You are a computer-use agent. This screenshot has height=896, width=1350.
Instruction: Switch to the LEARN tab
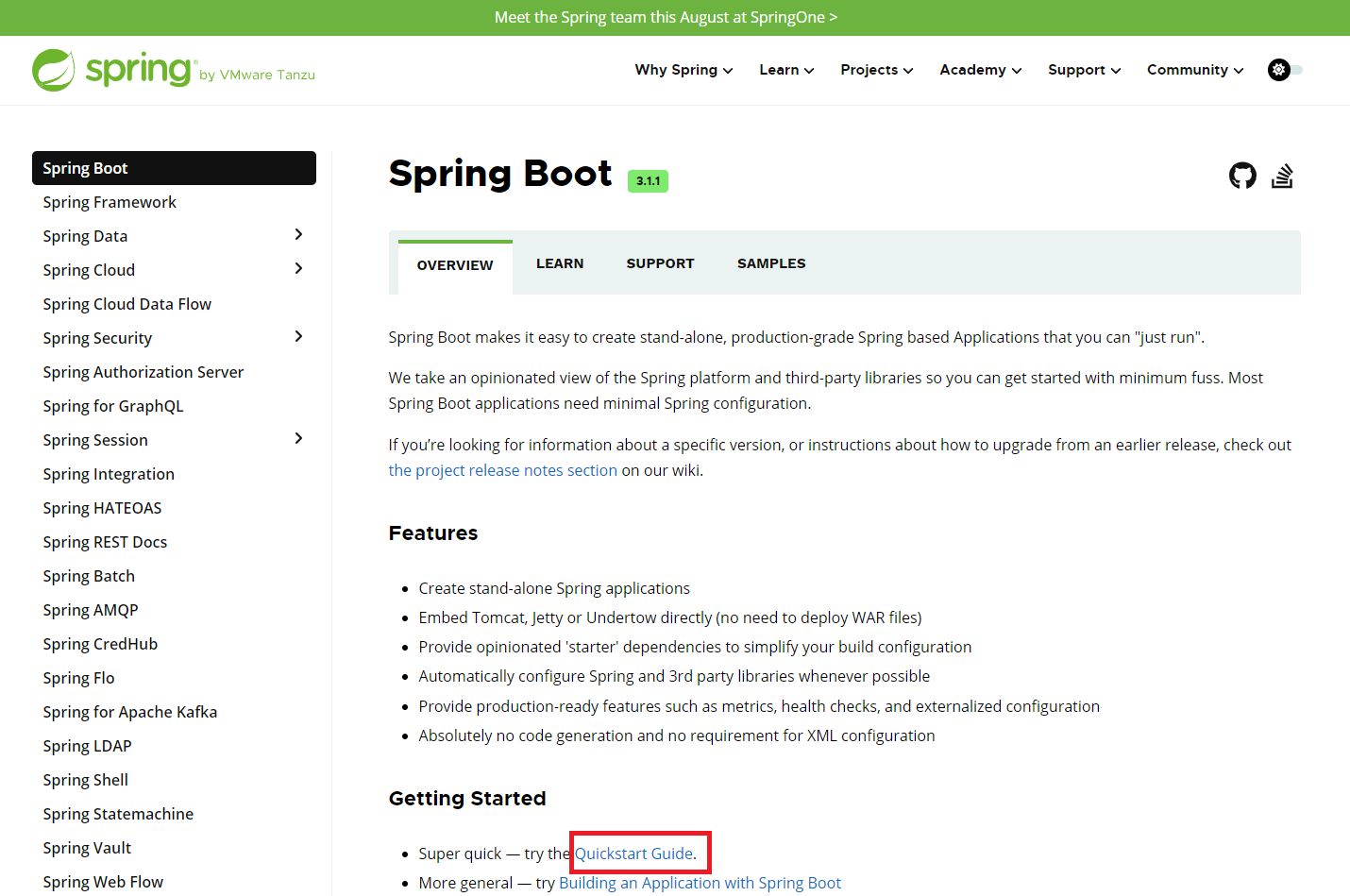coord(560,263)
